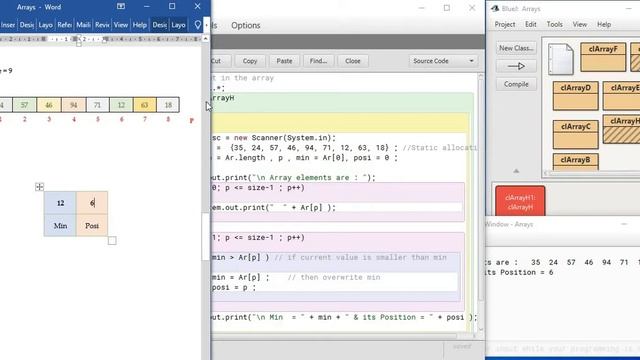This screenshot has width=640, height=360.
Task: Click array cell with value 18
Action: click(168, 105)
